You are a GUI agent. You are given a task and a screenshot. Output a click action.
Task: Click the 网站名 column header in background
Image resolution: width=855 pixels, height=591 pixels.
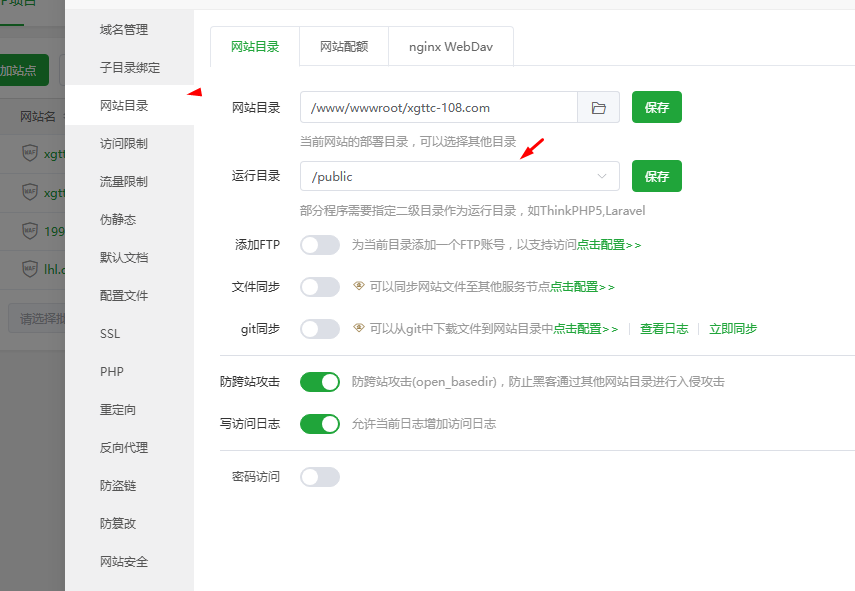pyautogui.click(x=37, y=116)
